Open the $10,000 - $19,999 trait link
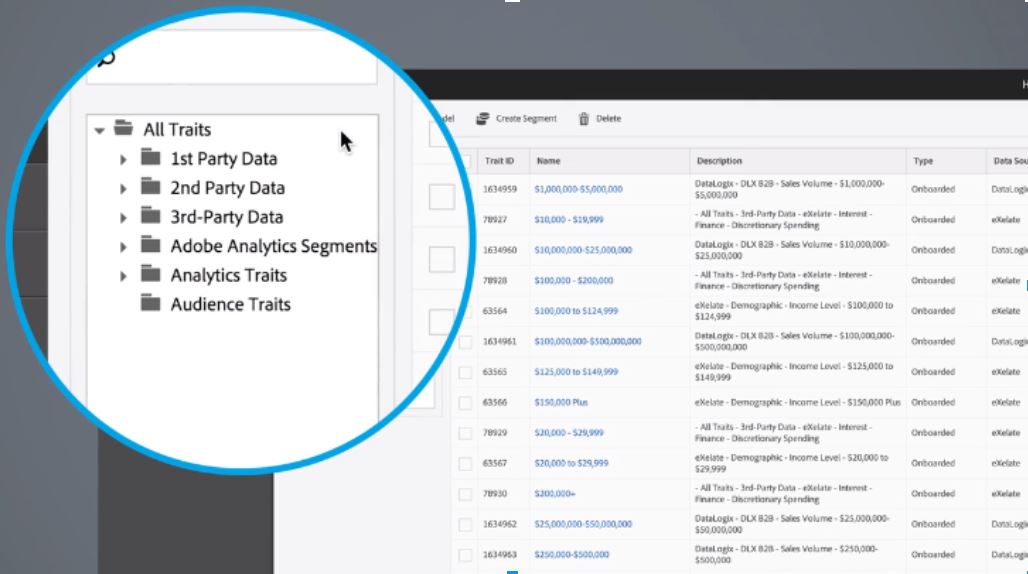The height and width of the screenshot is (574, 1028). (568, 220)
